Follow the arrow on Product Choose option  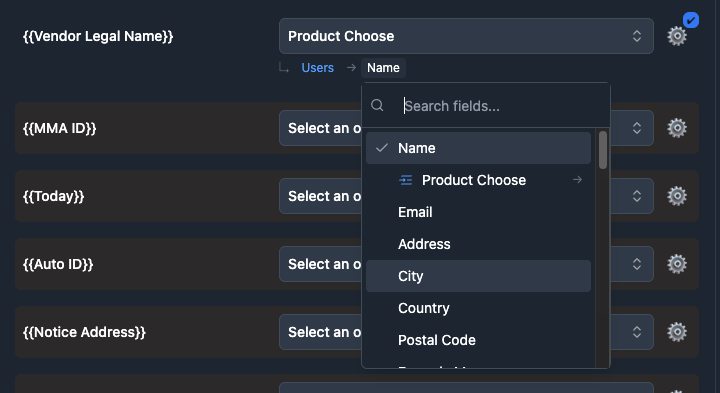[577, 180]
